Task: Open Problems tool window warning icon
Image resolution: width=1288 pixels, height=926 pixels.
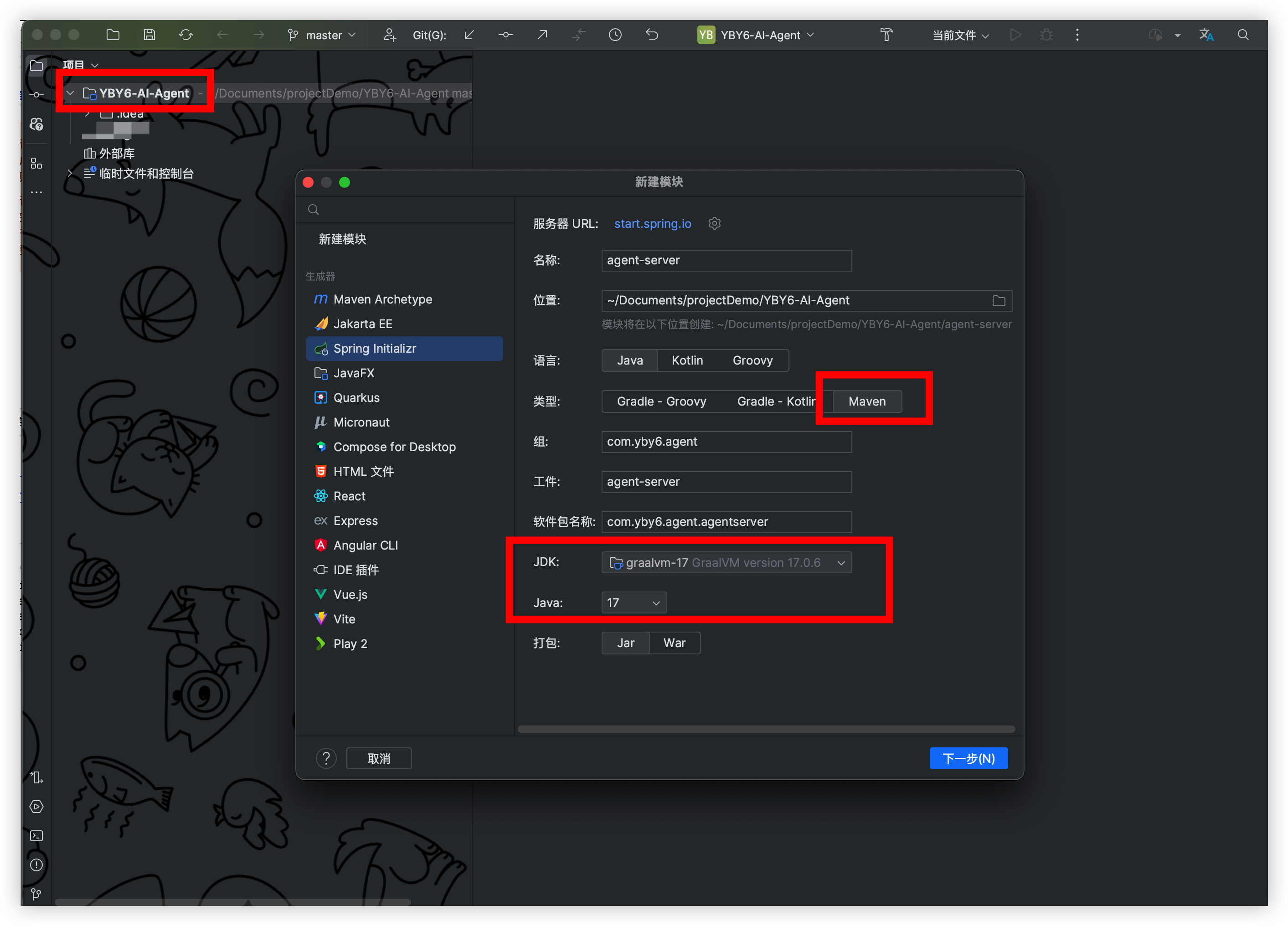Action: click(36, 864)
